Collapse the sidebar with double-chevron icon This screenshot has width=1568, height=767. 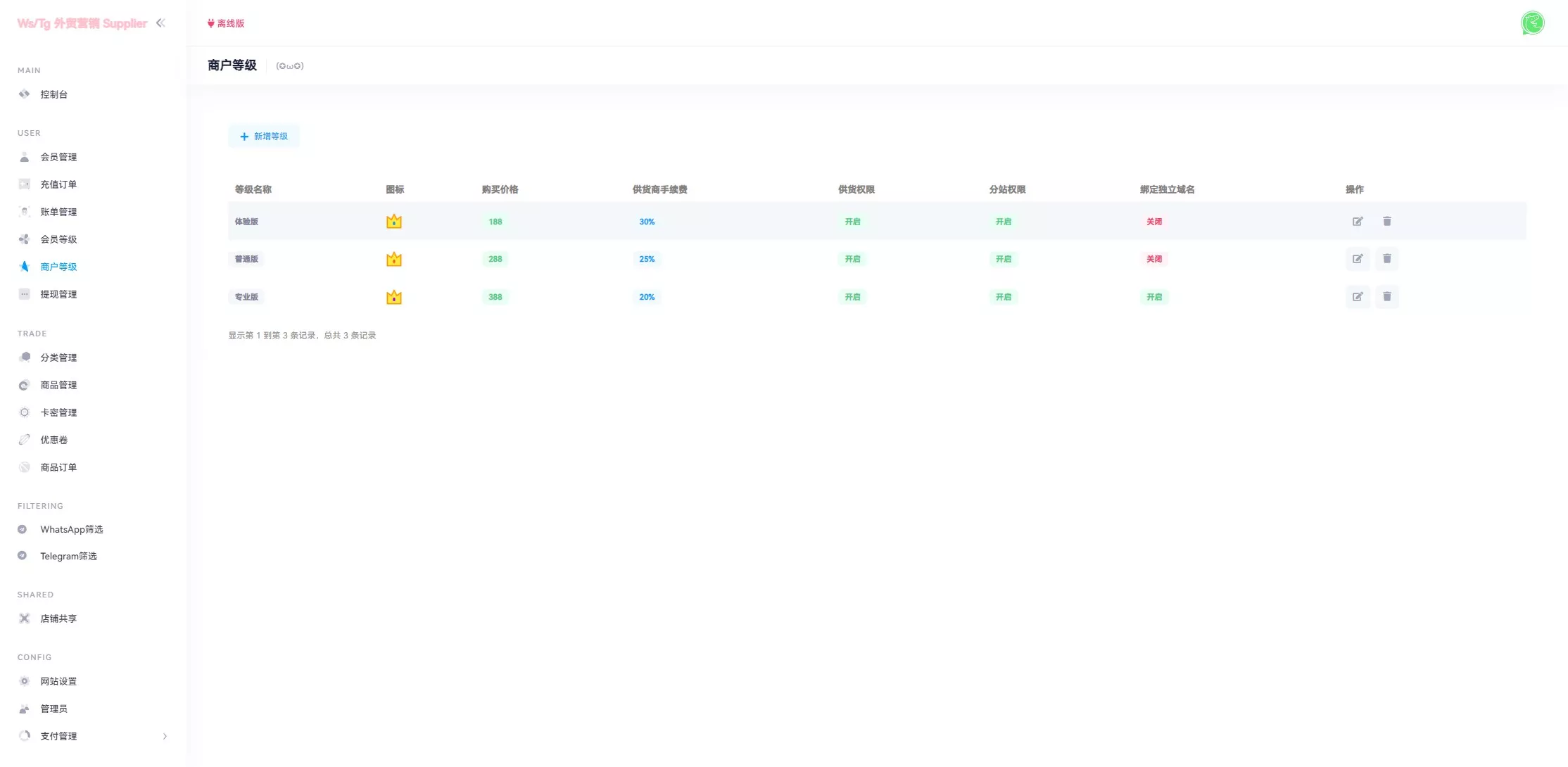160,23
